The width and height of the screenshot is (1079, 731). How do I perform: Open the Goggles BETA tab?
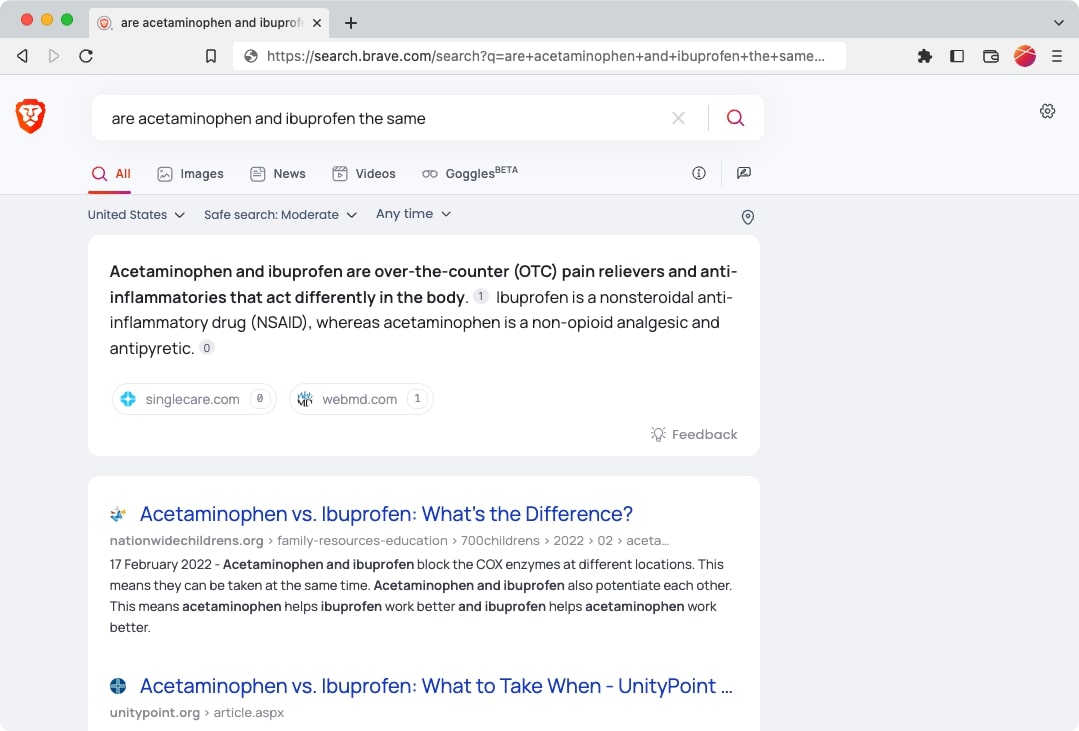[470, 173]
